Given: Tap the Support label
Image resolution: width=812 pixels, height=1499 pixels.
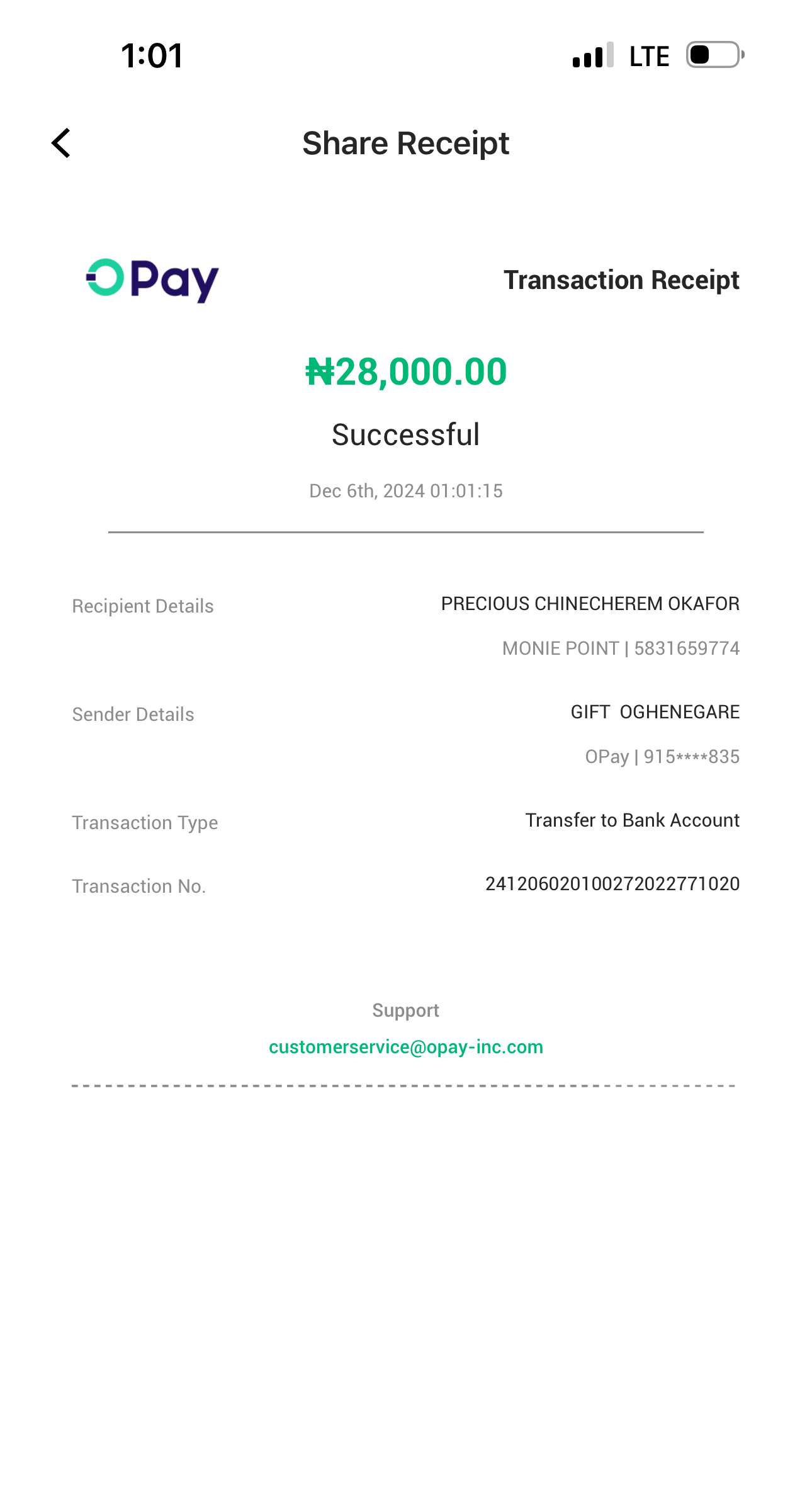Looking at the screenshot, I should point(406,1010).
